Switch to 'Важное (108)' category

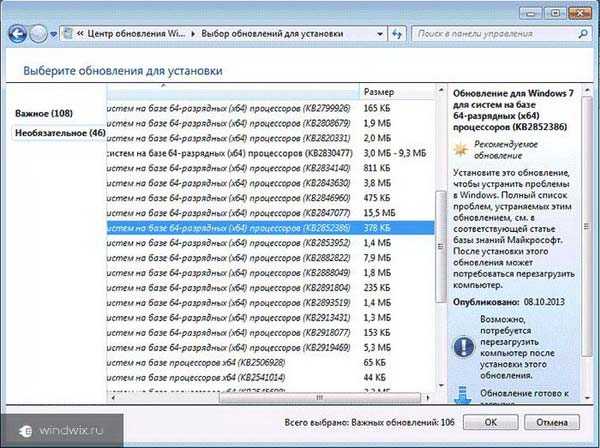(x=44, y=113)
